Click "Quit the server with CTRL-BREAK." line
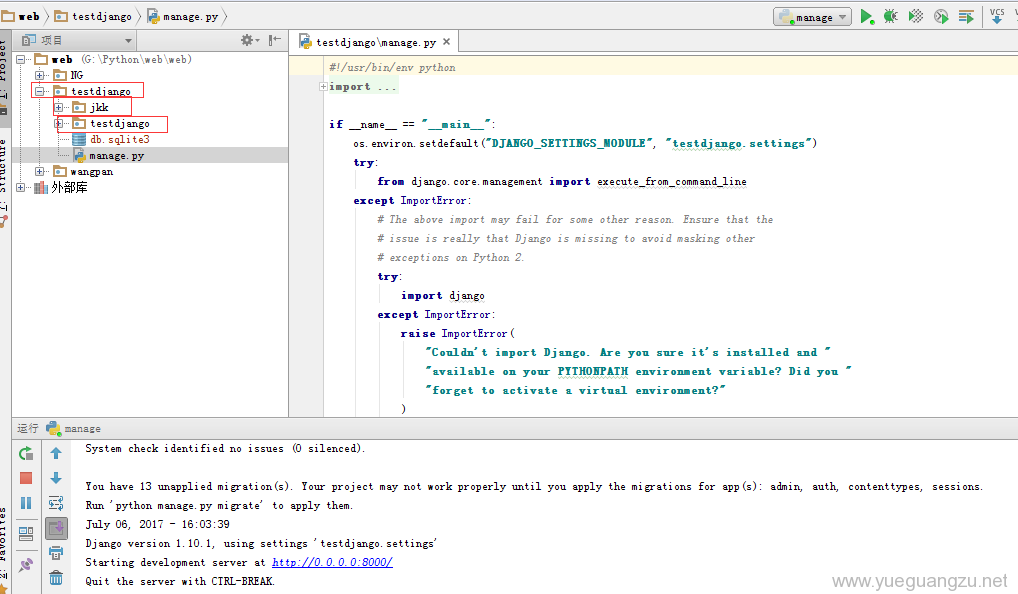Screen dimensions: 1018x594 pyautogui.click(x=180, y=581)
